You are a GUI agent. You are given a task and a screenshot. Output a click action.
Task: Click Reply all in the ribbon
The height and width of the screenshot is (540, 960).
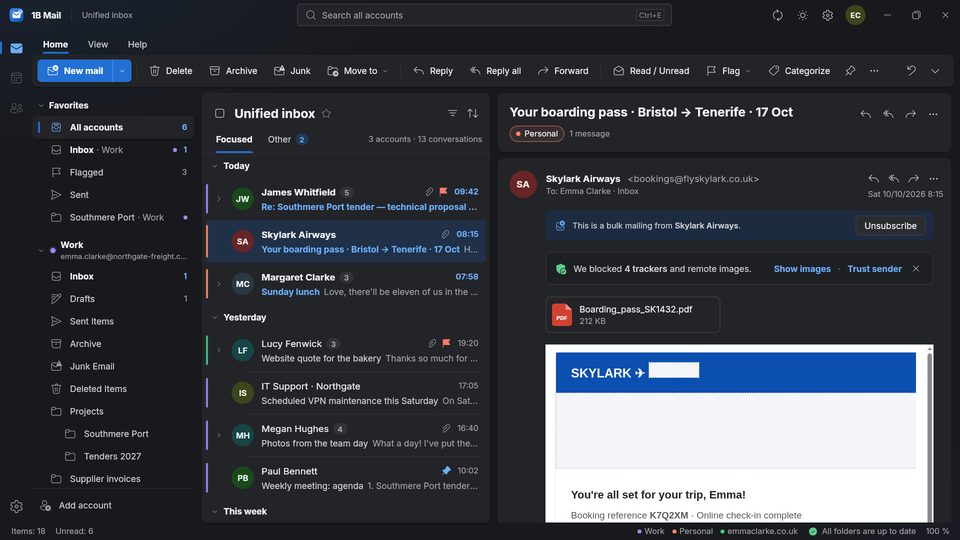(495, 71)
